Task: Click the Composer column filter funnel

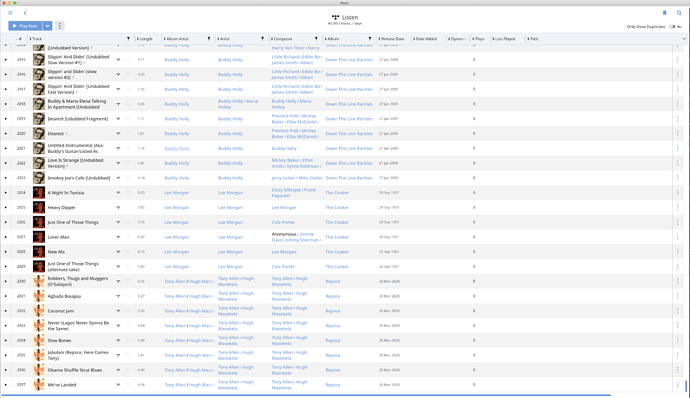Action: point(316,39)
